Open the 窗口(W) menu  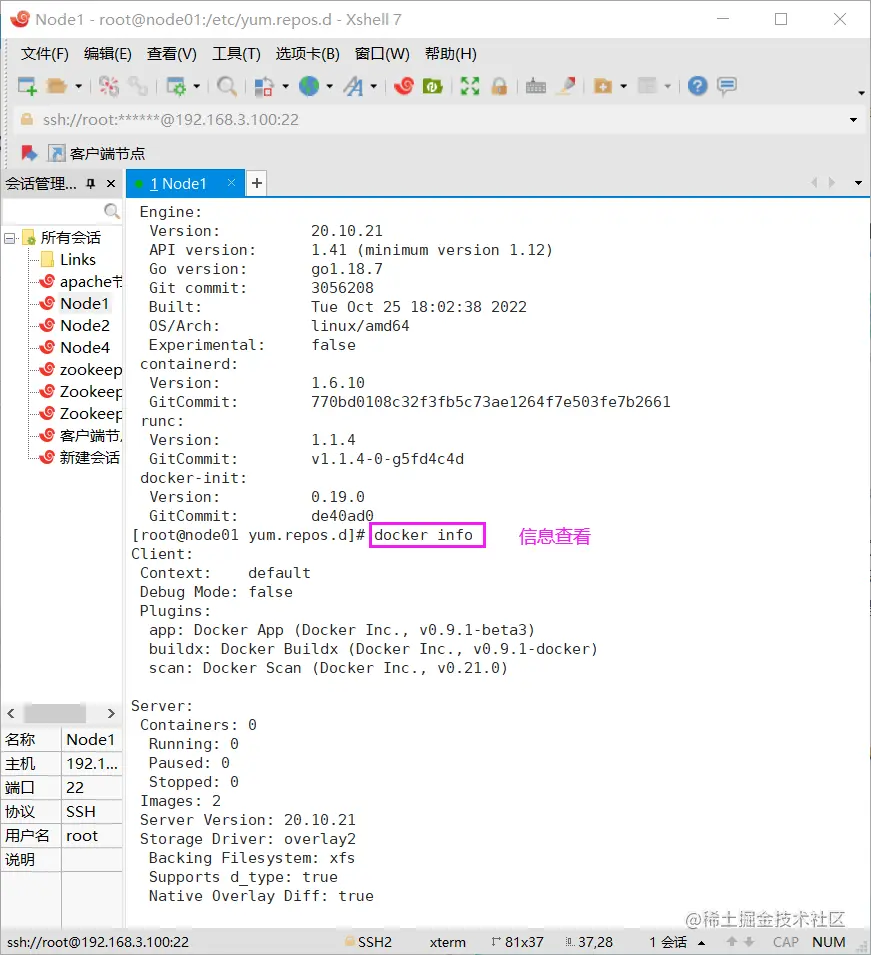tap(382, 54)
